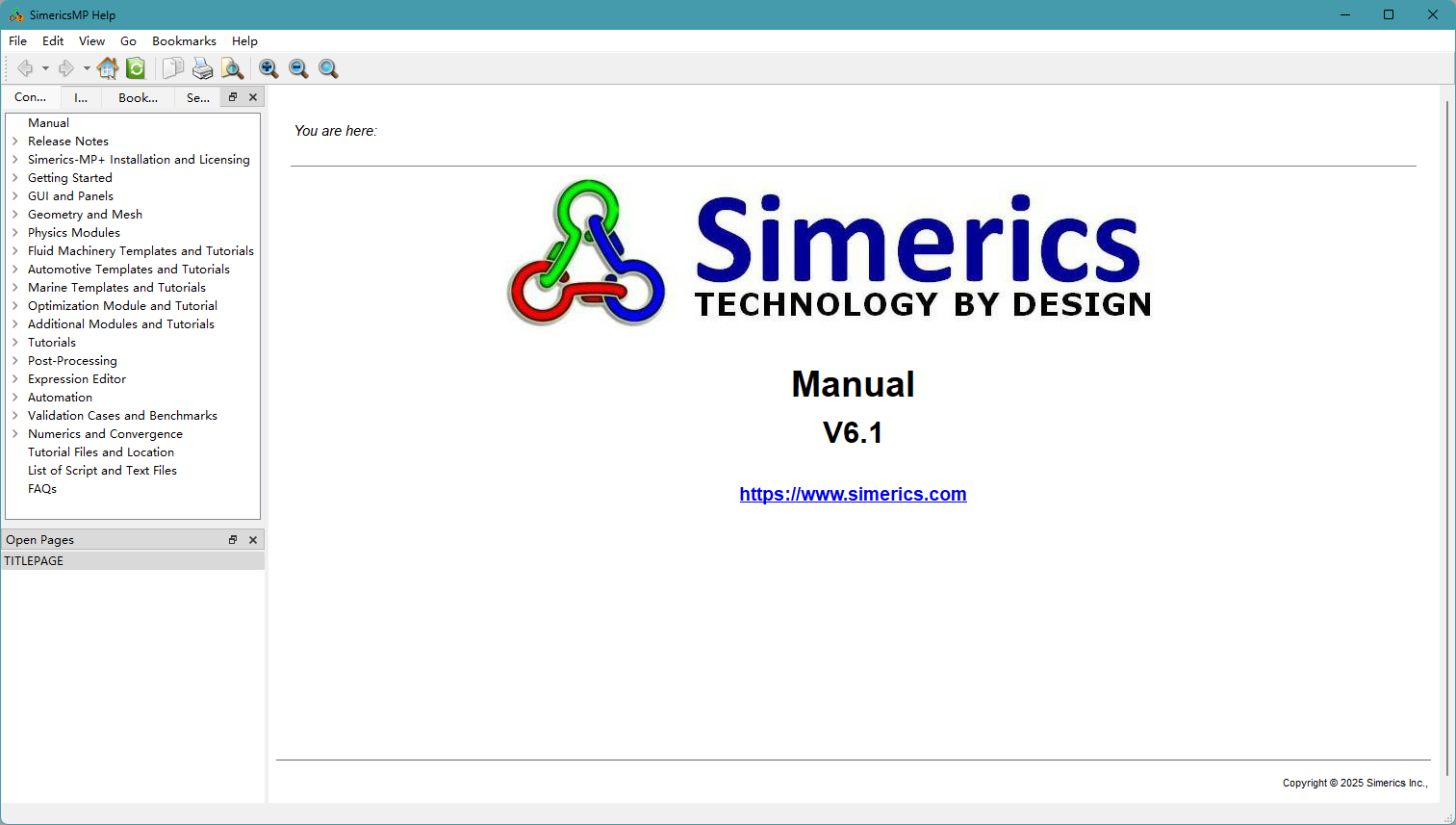Screen dimensions: 1456x825
Task: Switch to the Bookmarks tab
Action: coord(138,97)
